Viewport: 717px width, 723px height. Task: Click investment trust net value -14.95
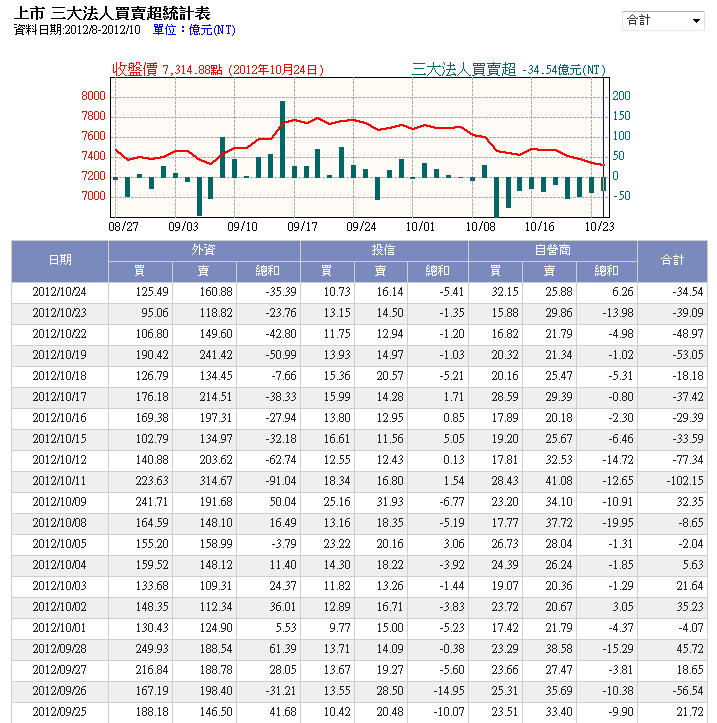point(449,691)
